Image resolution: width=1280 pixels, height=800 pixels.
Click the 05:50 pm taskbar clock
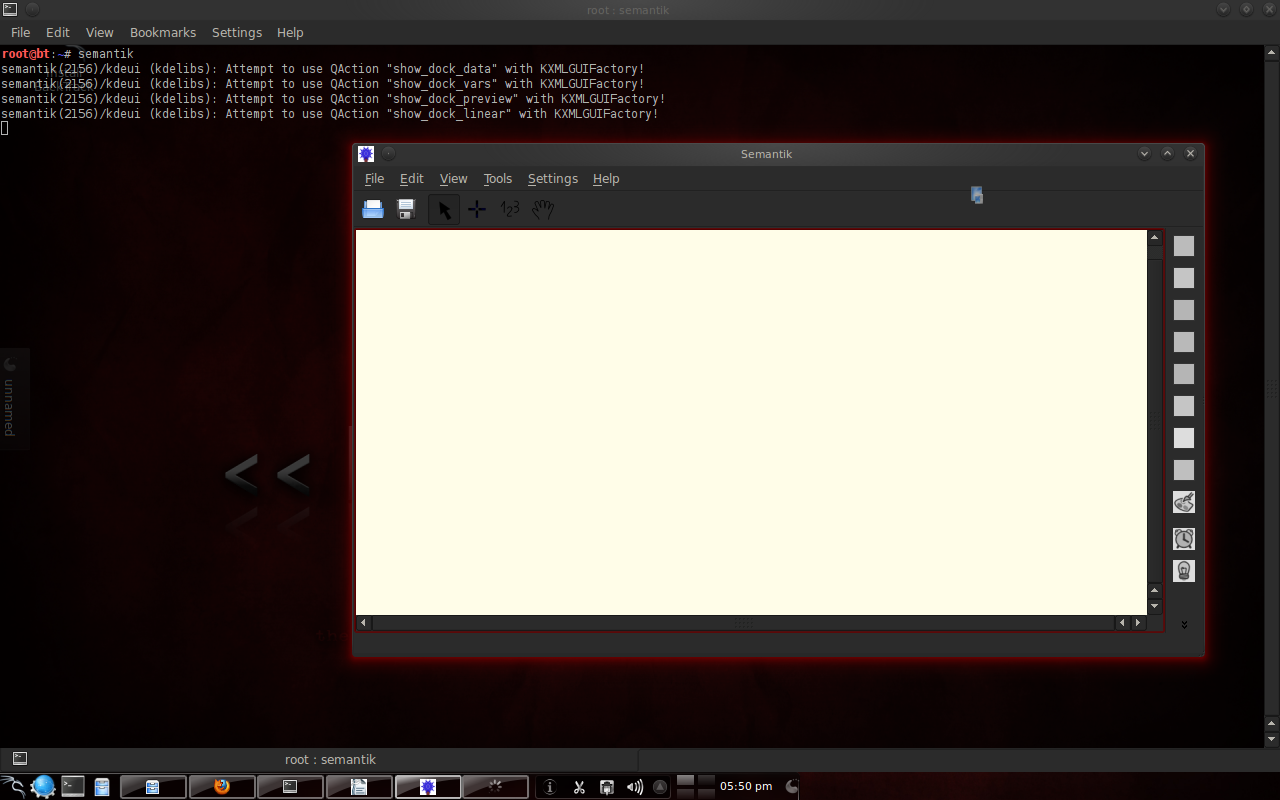(746, 787)
